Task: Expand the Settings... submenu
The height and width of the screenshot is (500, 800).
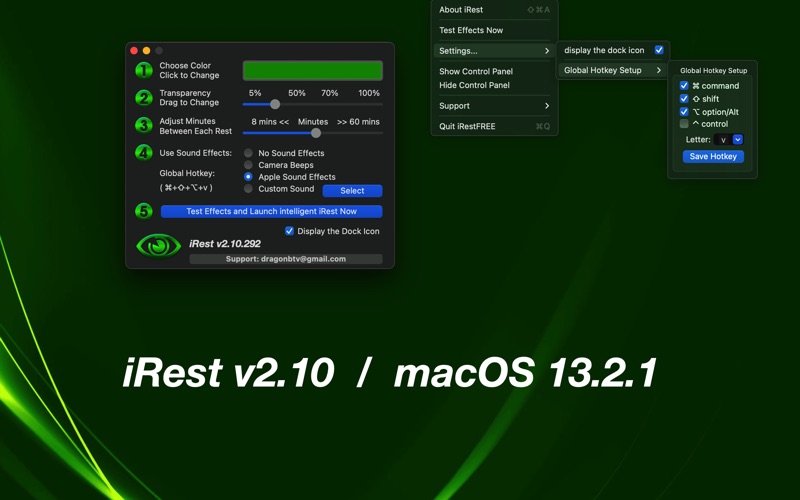Action: click(x=494, y=51)
